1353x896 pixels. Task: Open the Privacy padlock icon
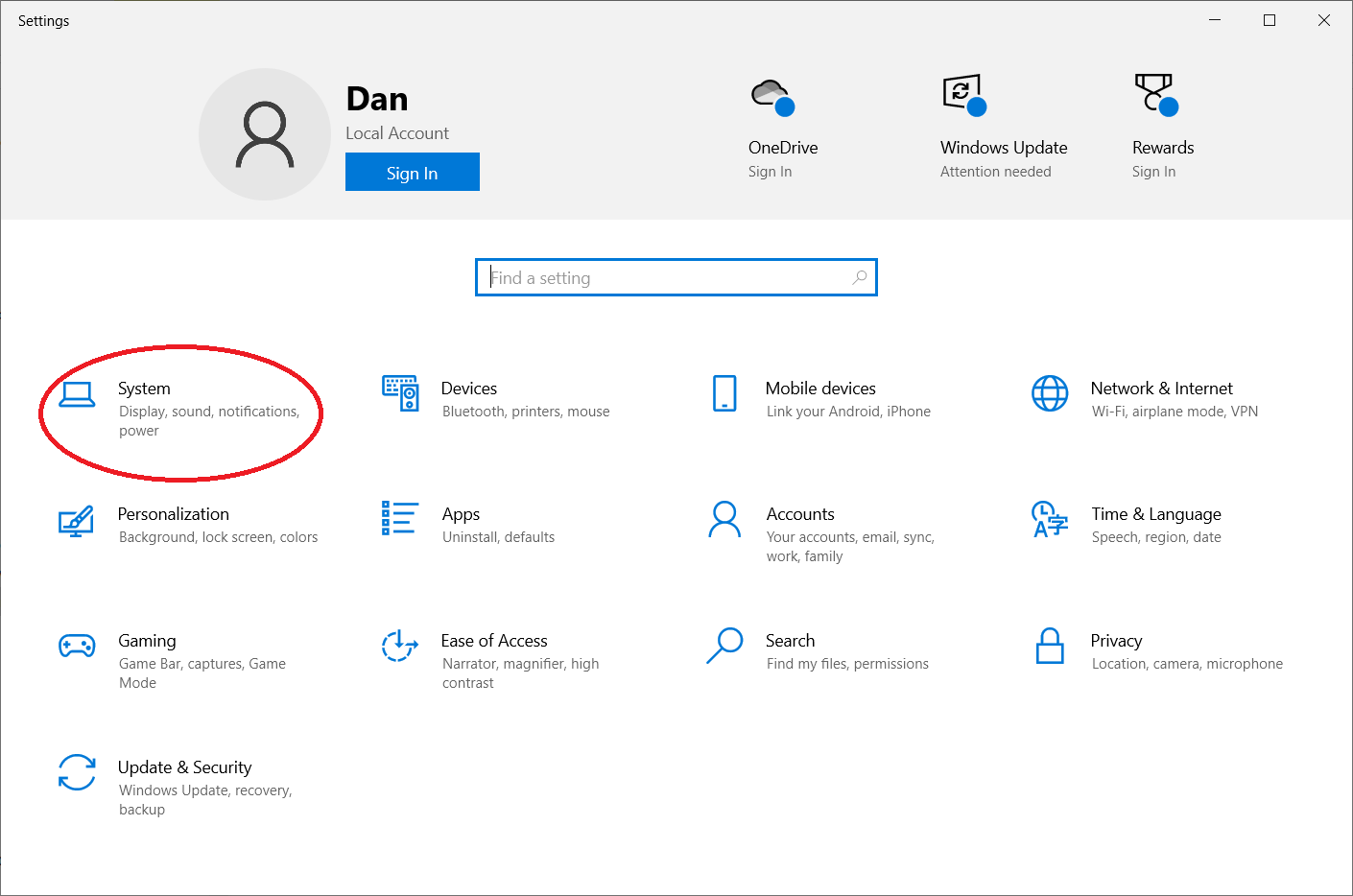(x=1050, y=647)
